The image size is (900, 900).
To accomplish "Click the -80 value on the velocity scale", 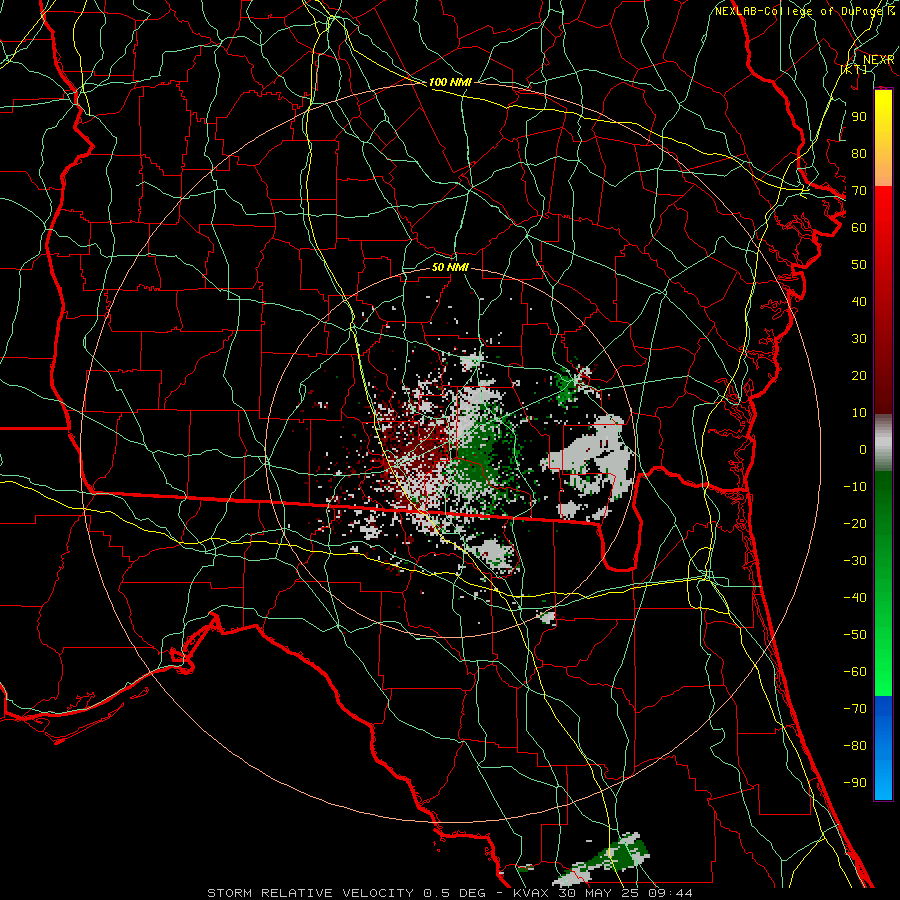I will tap(855, 746).
